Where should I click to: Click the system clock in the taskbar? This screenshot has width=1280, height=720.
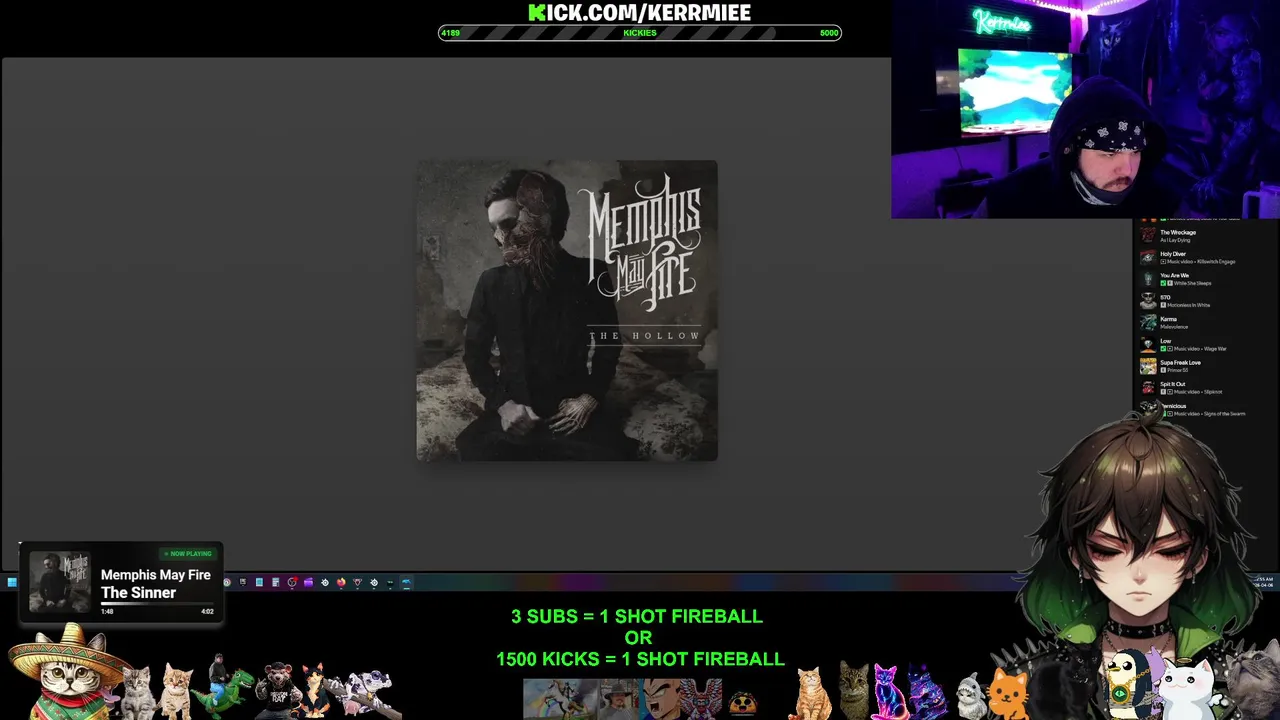click(x=1264, y=582)
